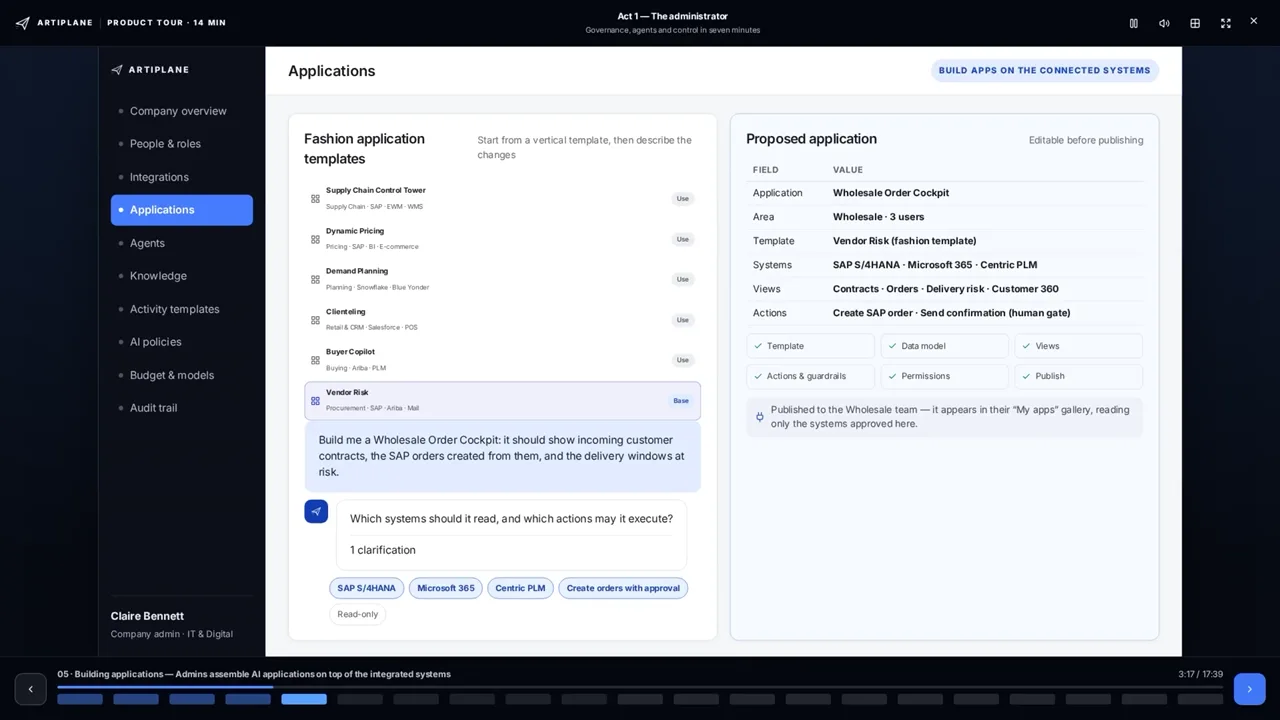This screenshot has height=720, width=1280.
Task: Select Create orders with approval chip
Action: click(623, 588)
